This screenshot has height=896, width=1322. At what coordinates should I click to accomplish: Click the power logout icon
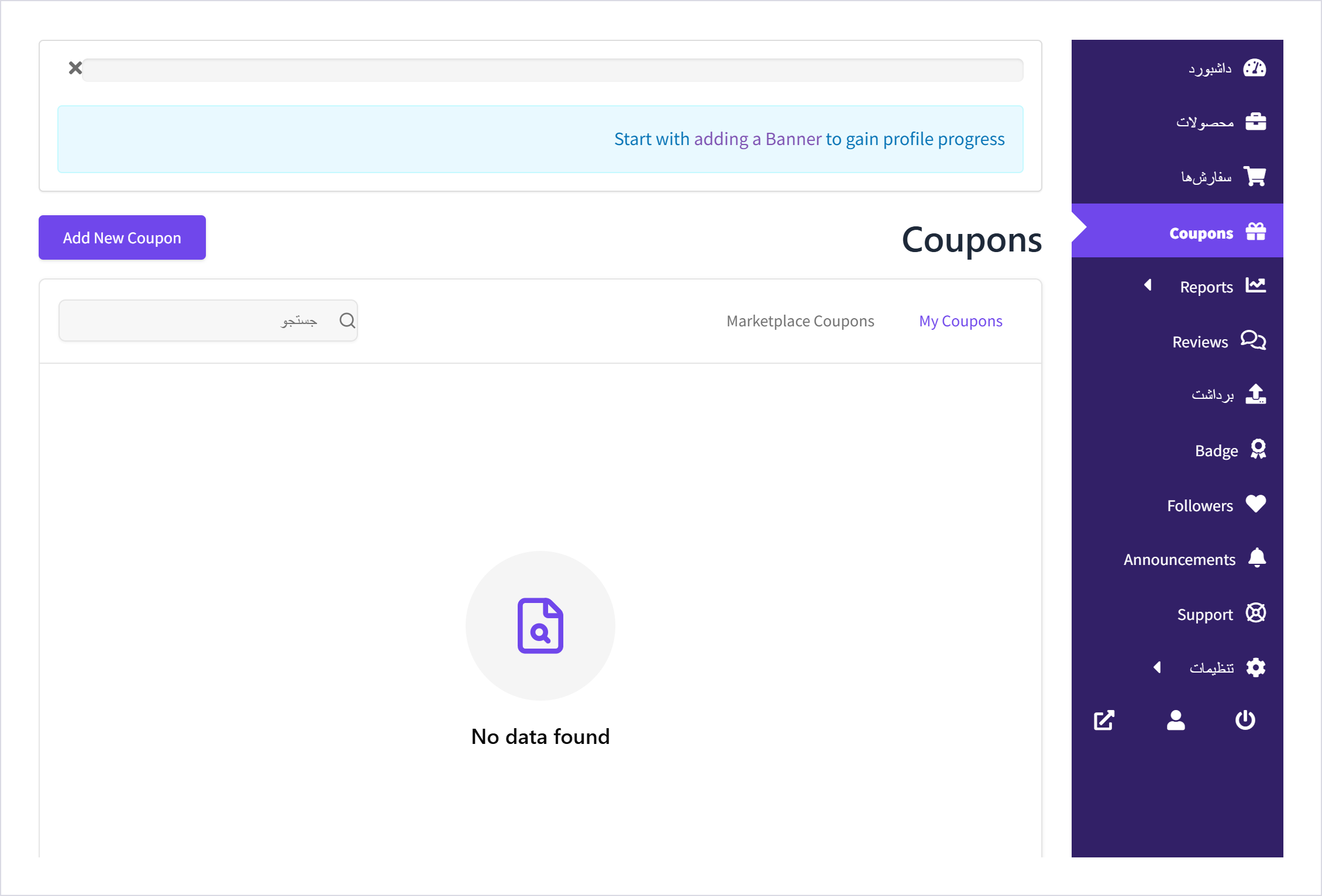tap(1245, 720)
